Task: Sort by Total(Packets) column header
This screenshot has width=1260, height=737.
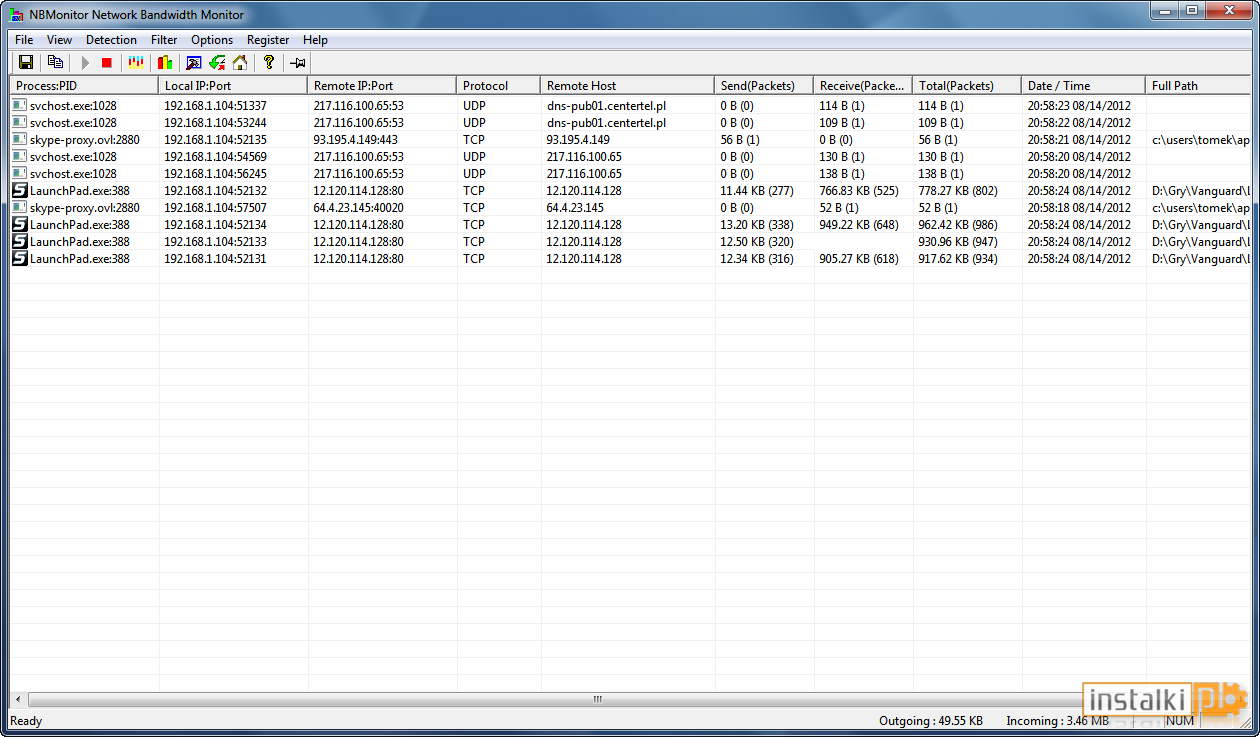Action: (967, 86)
